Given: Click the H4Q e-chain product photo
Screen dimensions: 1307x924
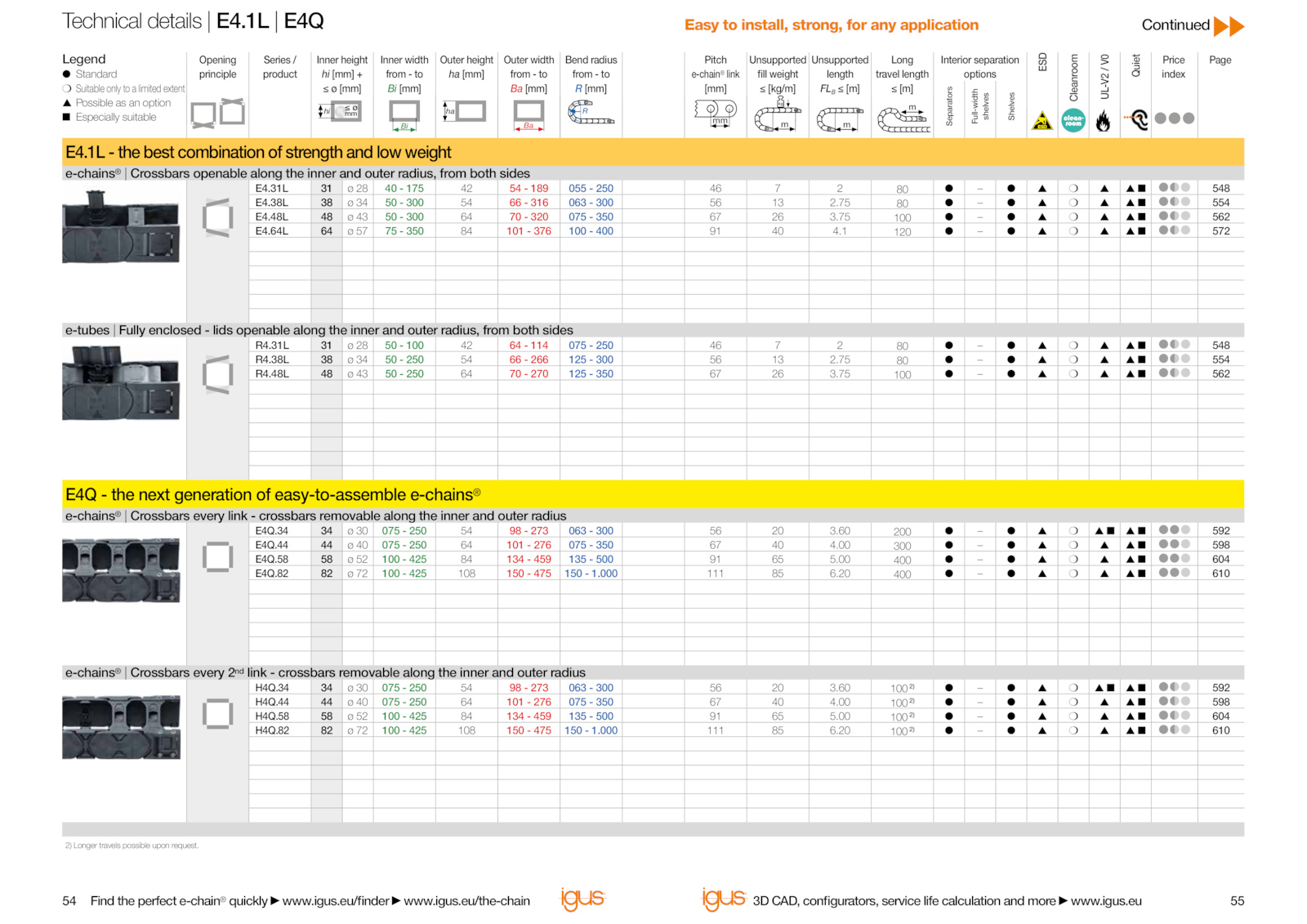Looking at the screenshot, I should pyautogui.click(x=121, y=727).
